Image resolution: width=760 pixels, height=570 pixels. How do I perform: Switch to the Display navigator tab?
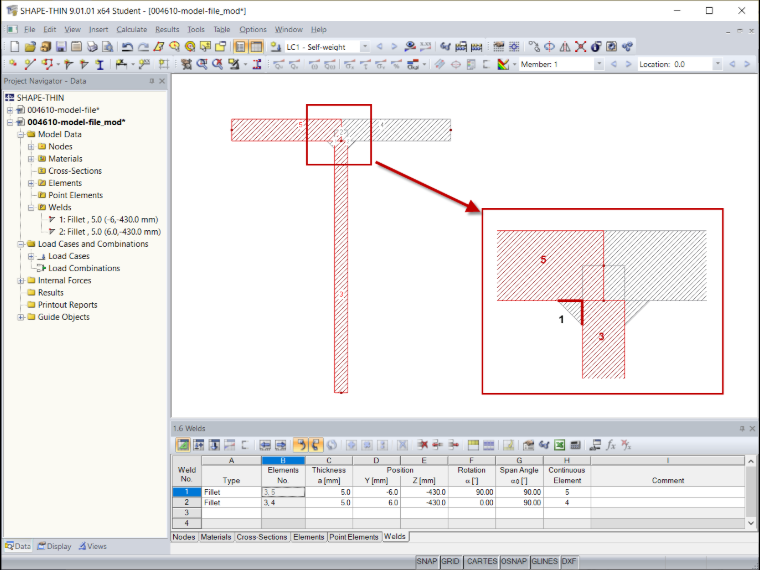coord(54,546)
